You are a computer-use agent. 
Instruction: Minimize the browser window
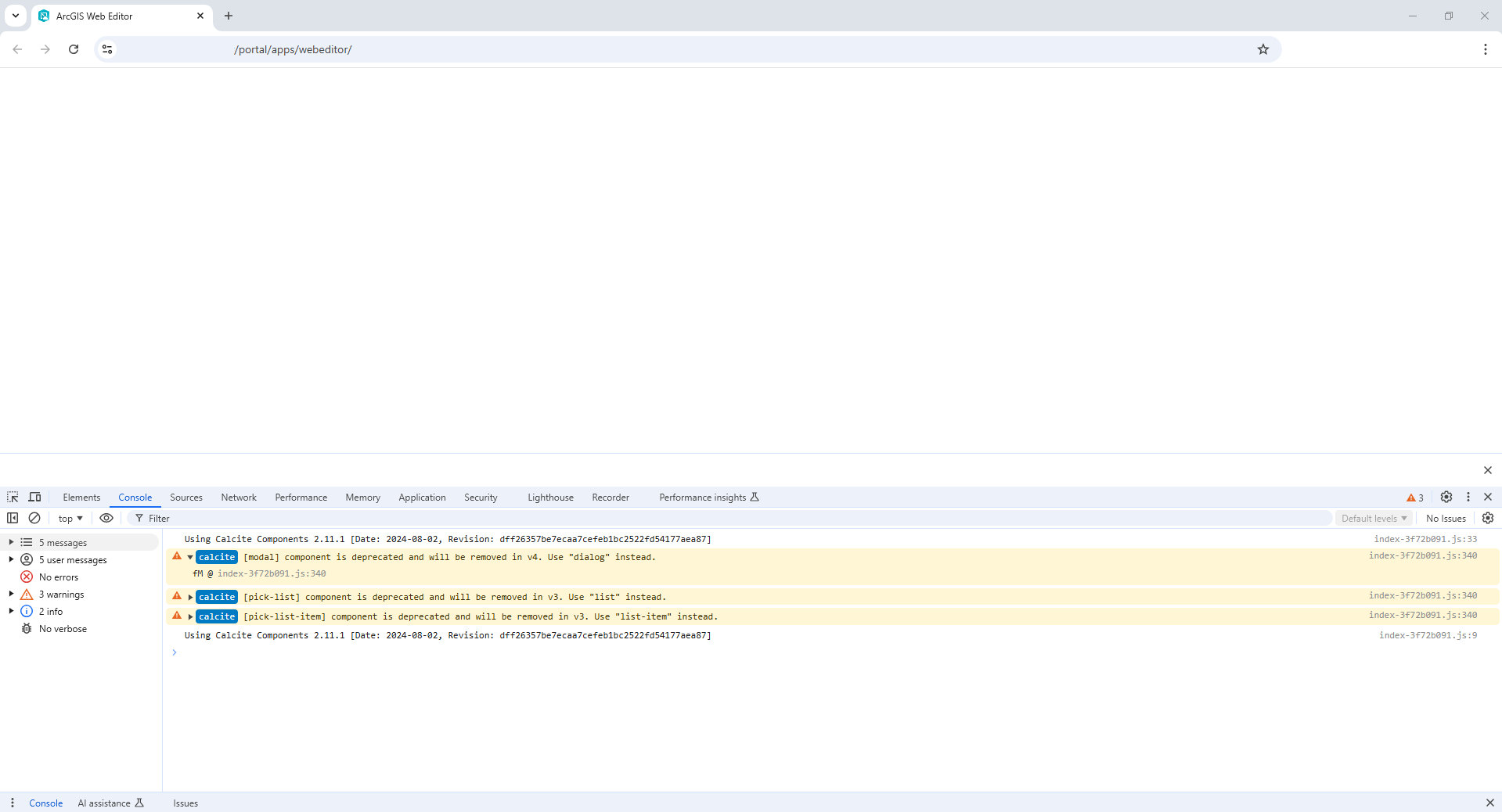click(1413, 16)
